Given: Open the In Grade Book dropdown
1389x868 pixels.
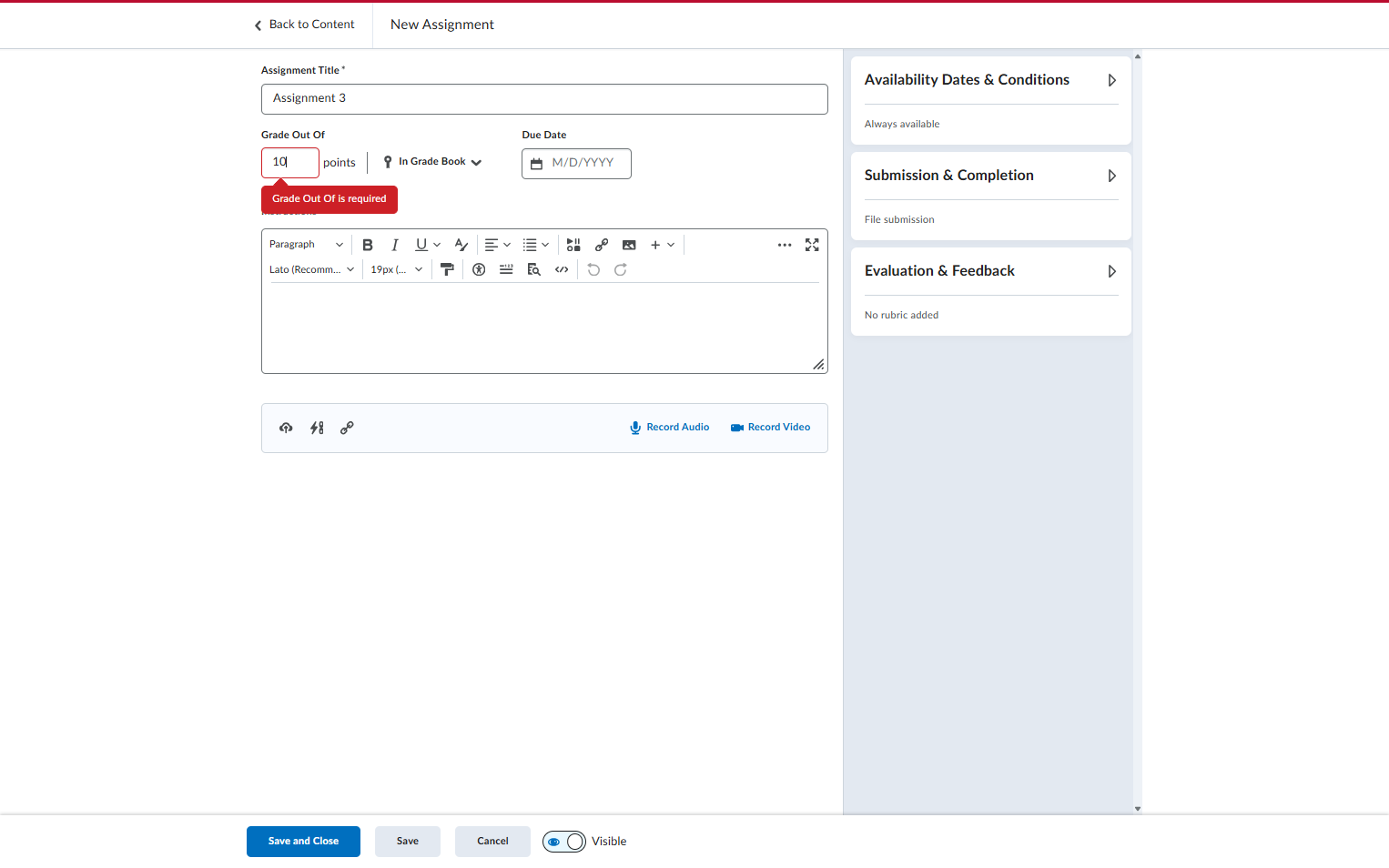Looking at the screenshot, I should tap(432, 162).
